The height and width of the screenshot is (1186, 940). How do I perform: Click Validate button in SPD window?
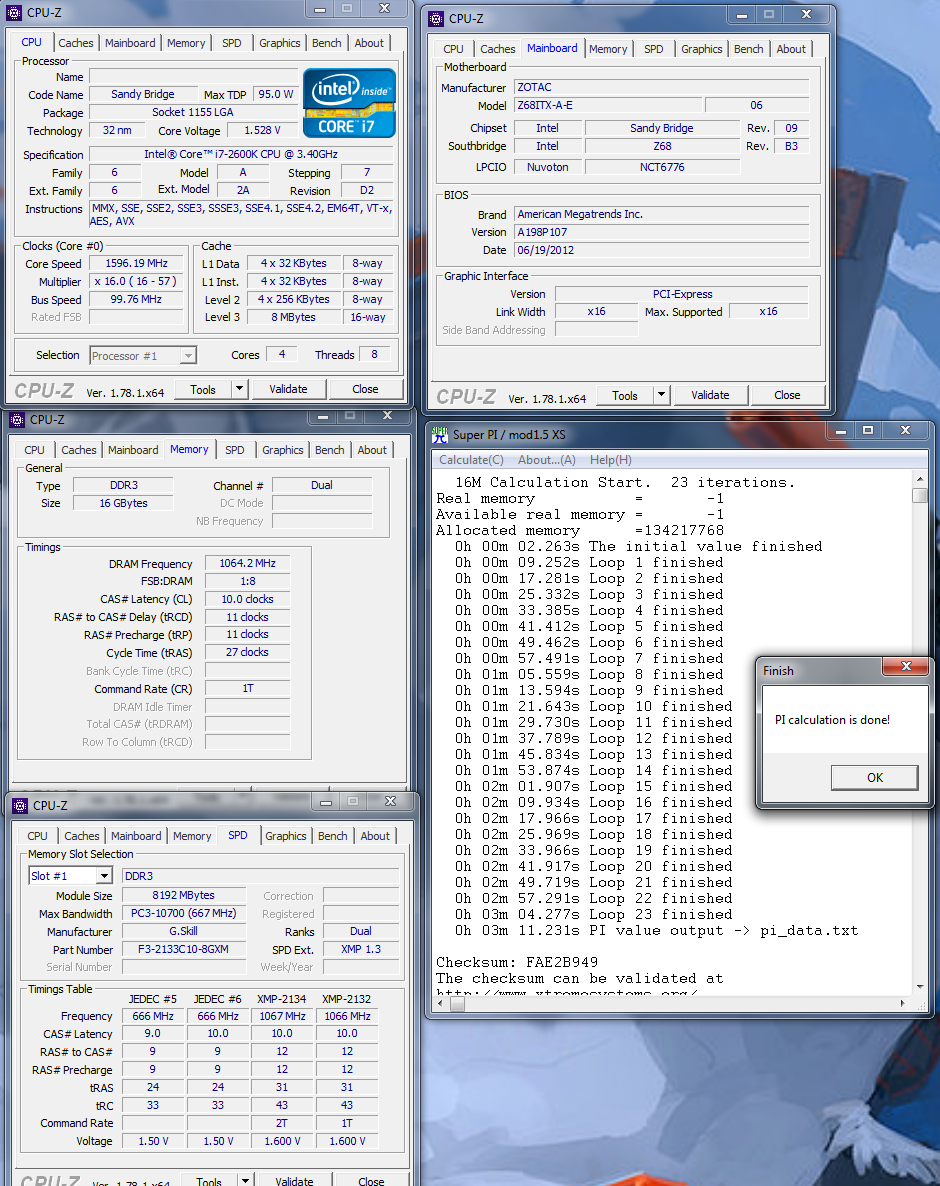tap(294, 1180)
